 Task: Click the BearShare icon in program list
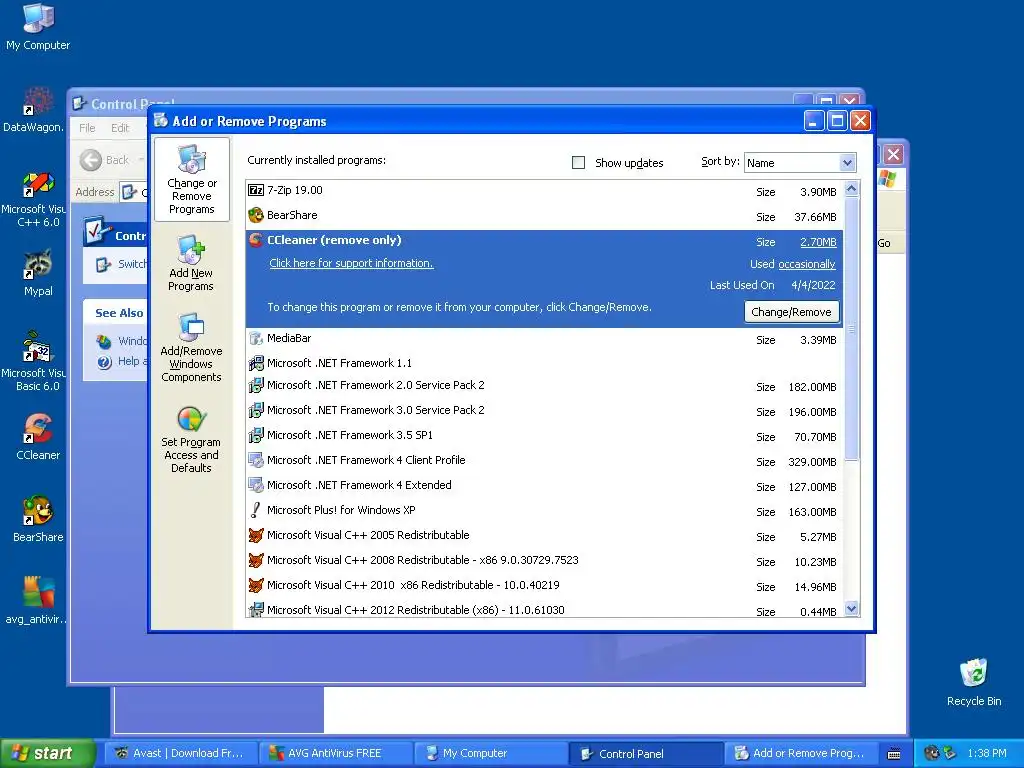pos(256,215)
